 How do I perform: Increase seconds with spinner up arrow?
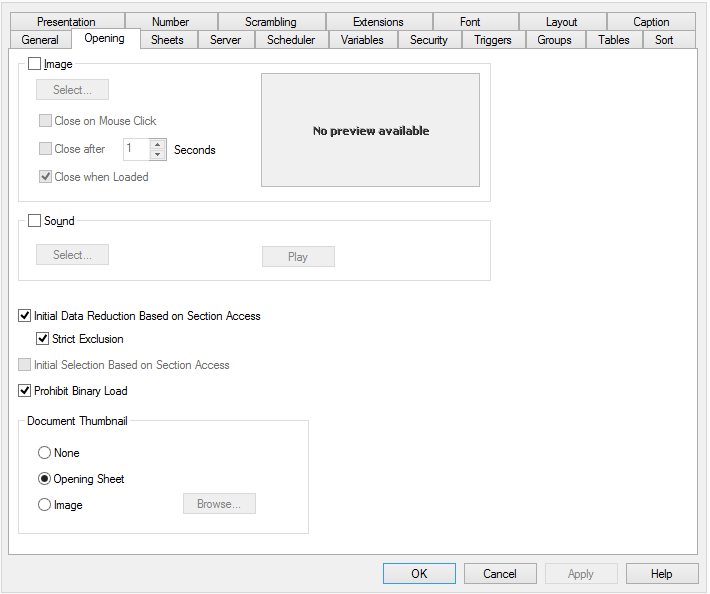tap(157, 144)
